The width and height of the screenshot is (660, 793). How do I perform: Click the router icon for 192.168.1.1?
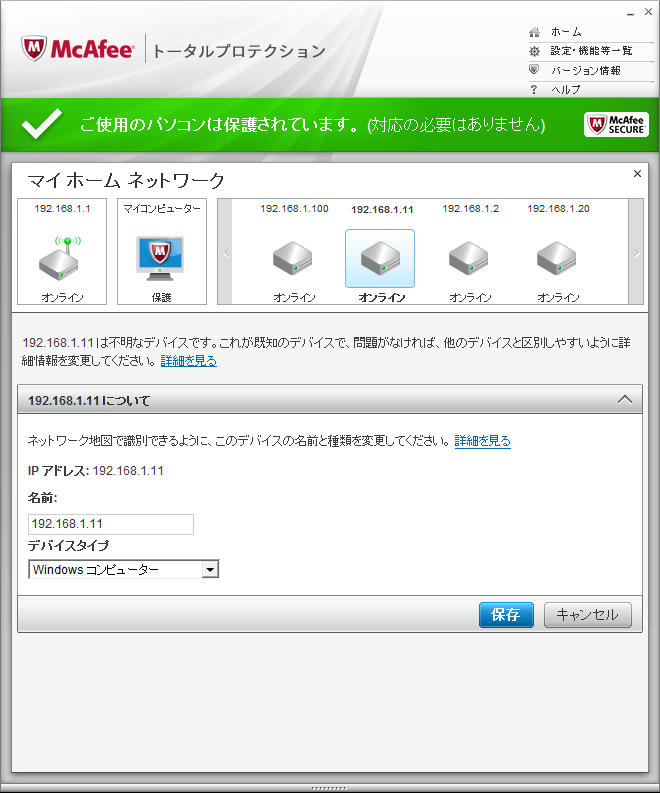[x=60, y=258]
